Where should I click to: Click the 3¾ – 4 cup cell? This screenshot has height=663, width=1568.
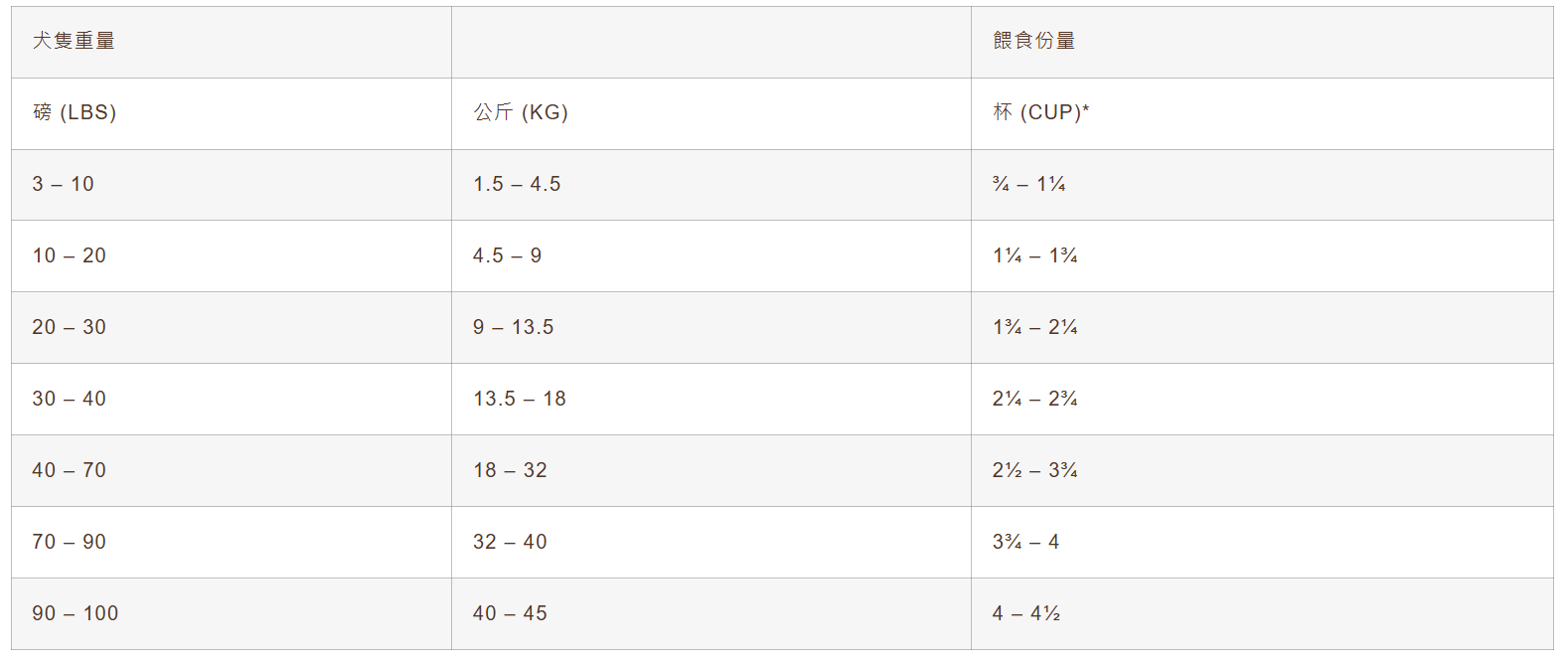coord(1025,542)
